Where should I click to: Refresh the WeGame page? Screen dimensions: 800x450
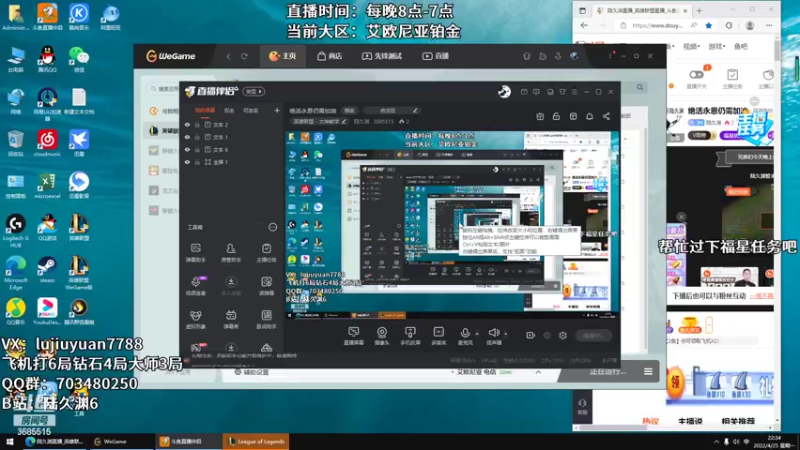[244, 56]
